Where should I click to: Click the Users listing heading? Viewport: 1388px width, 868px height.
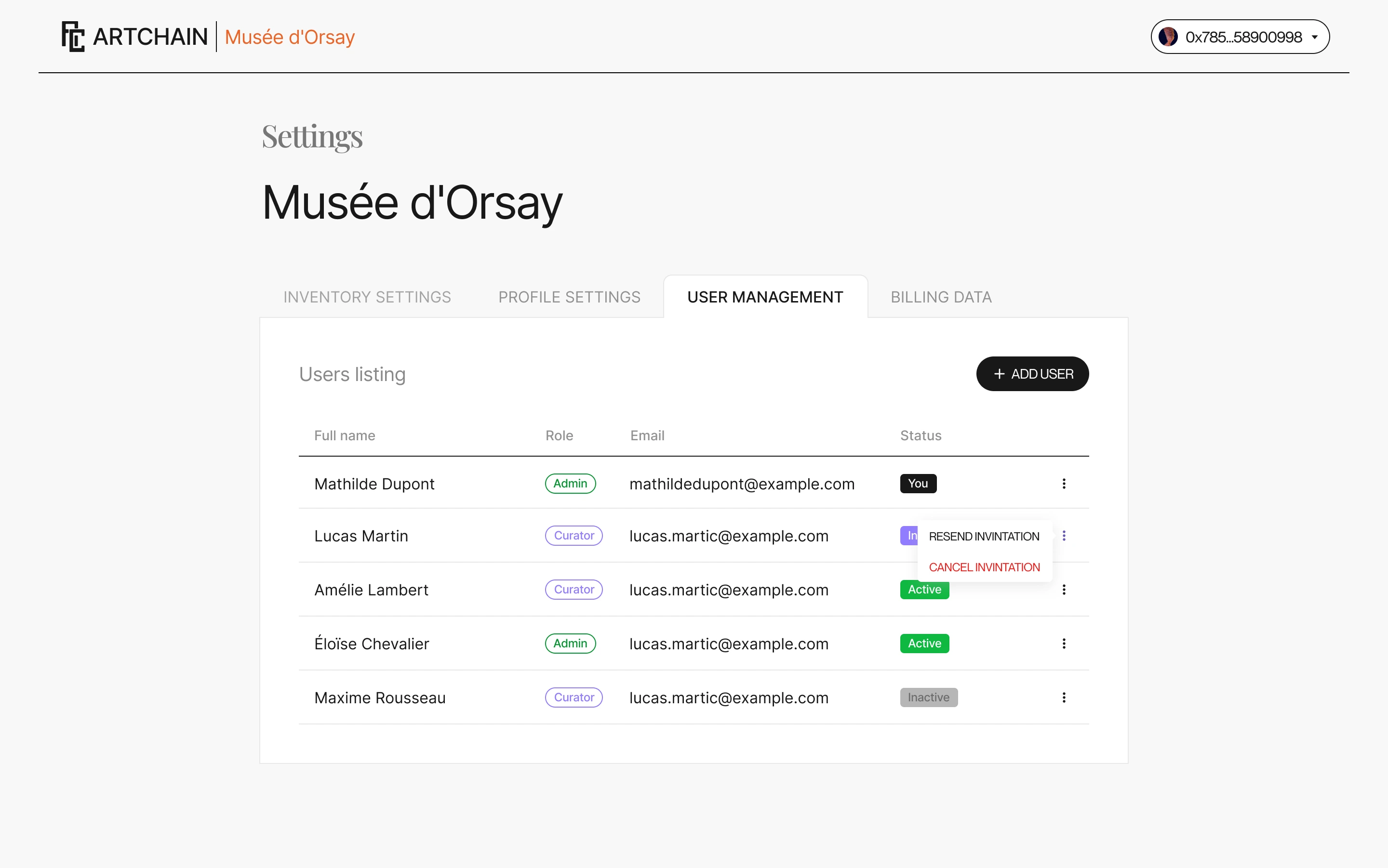tap(352, 374)
